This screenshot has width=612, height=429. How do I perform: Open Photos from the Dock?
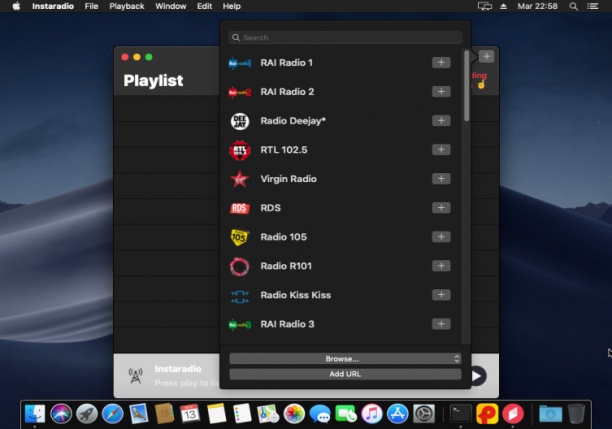click(294, 414)
